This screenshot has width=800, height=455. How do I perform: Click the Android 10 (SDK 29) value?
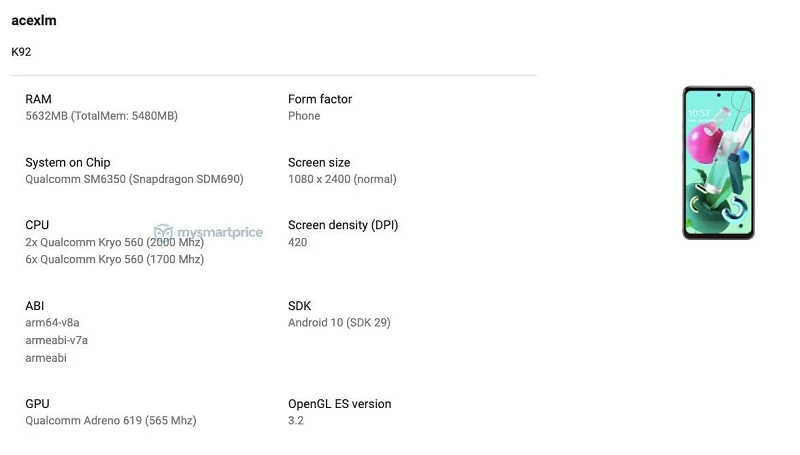click(x=338, y=323)
